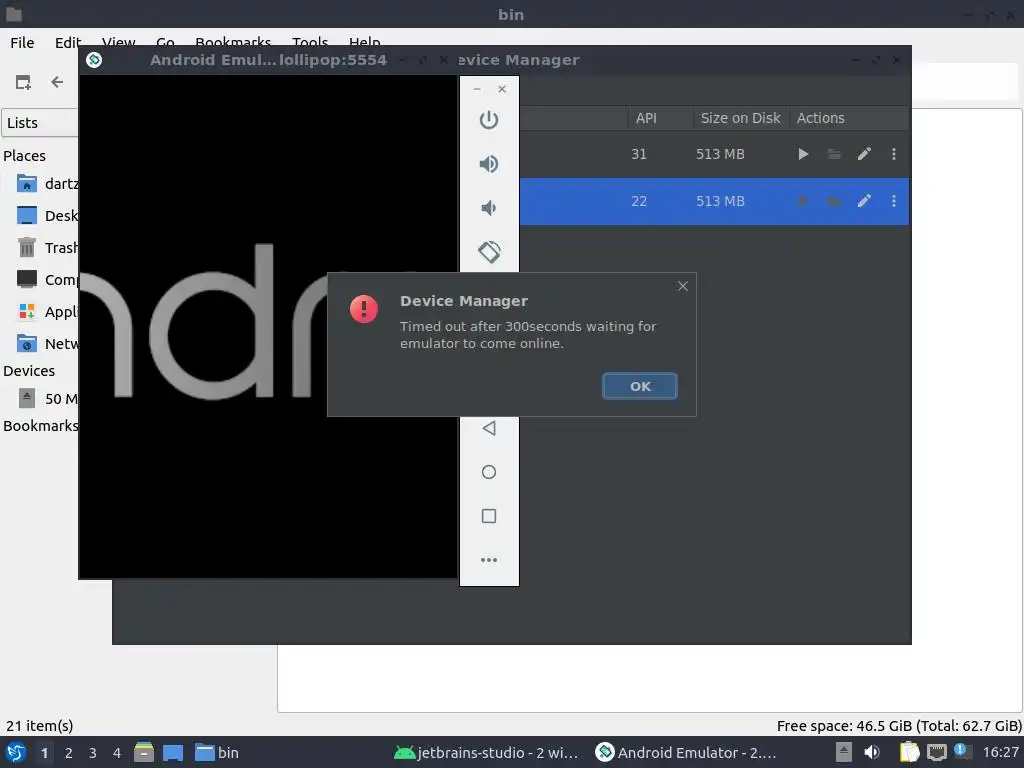
Task: Sort devices by API column header
Action: point(646,118)
